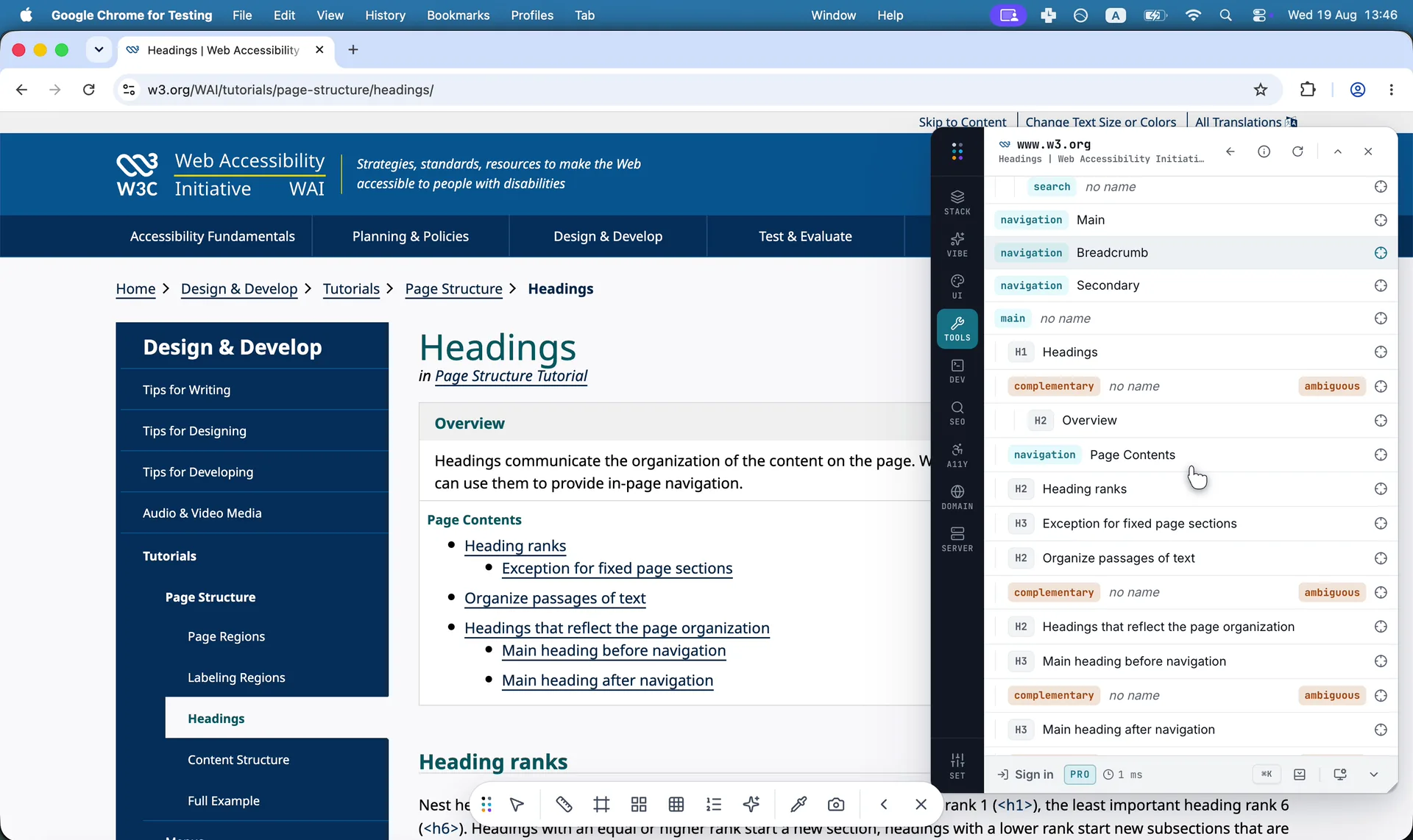This screenshot has height=840, width=1413.
Task: Select the navigation Secondary row in panel
Action: click(x=1191, y=285)
